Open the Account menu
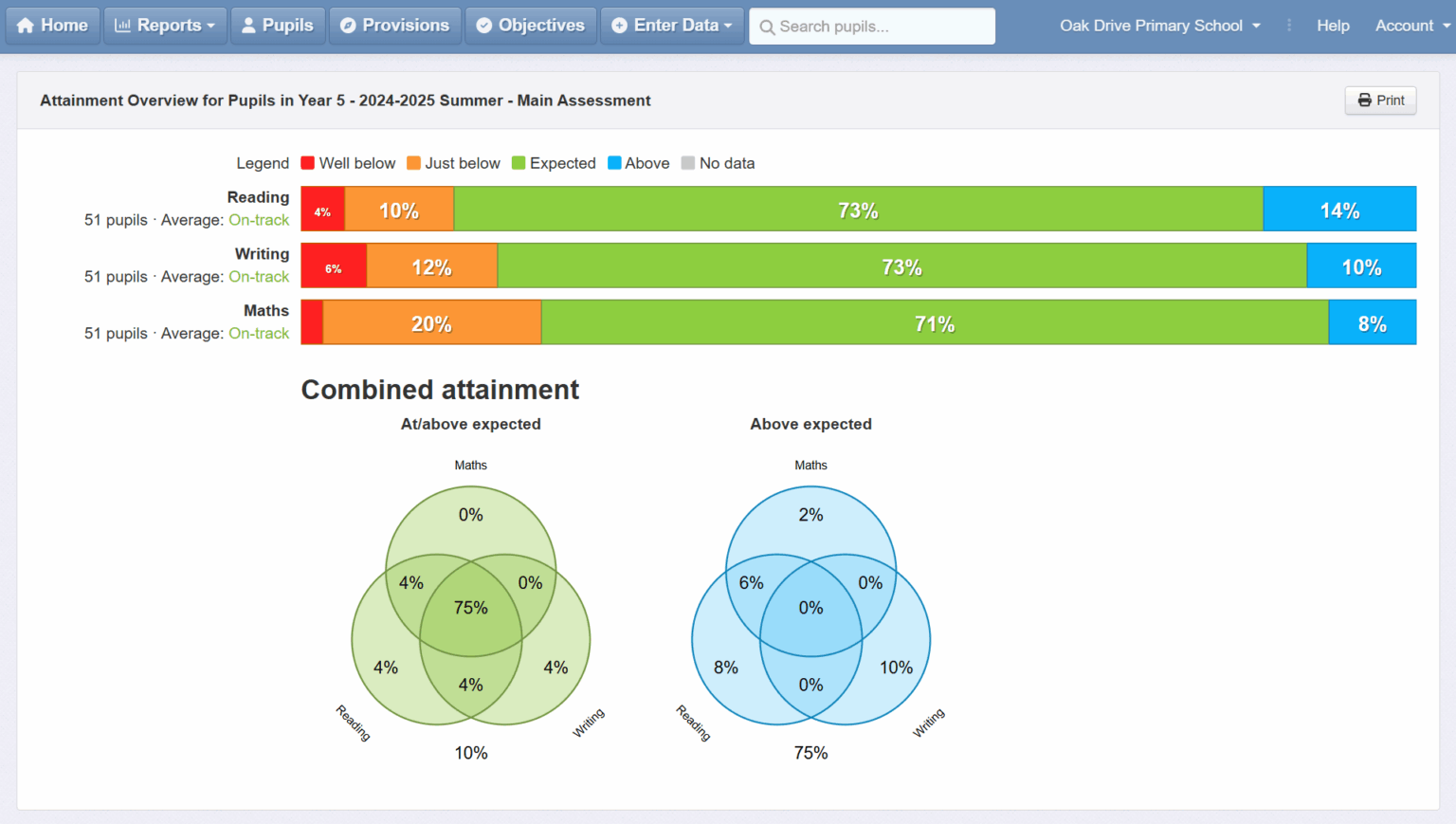This screenshot has width=1456, height=824. 1411,26
